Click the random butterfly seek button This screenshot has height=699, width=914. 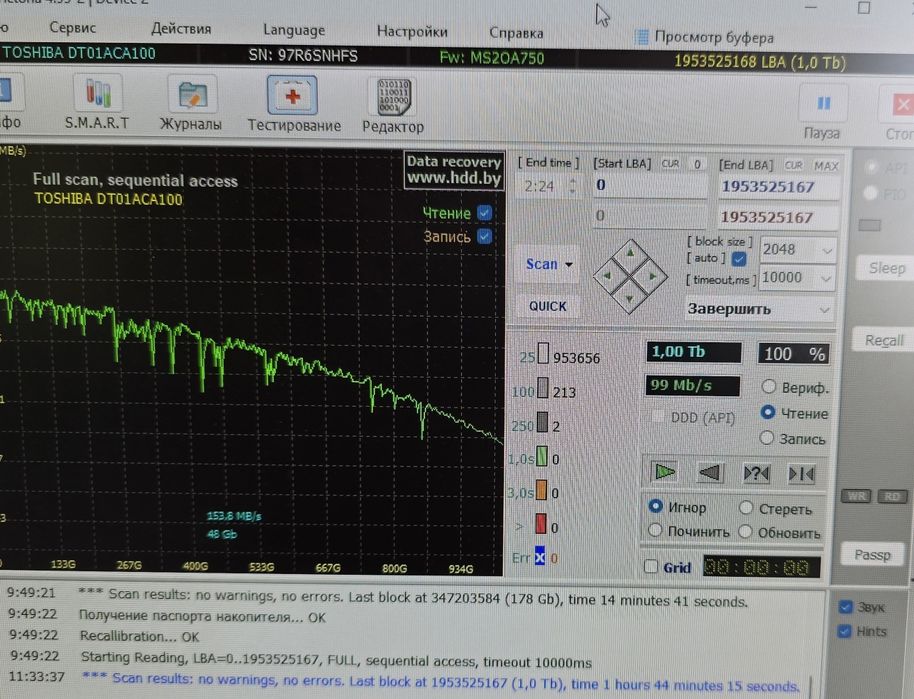pyautogui.click(x=757, y=473)
